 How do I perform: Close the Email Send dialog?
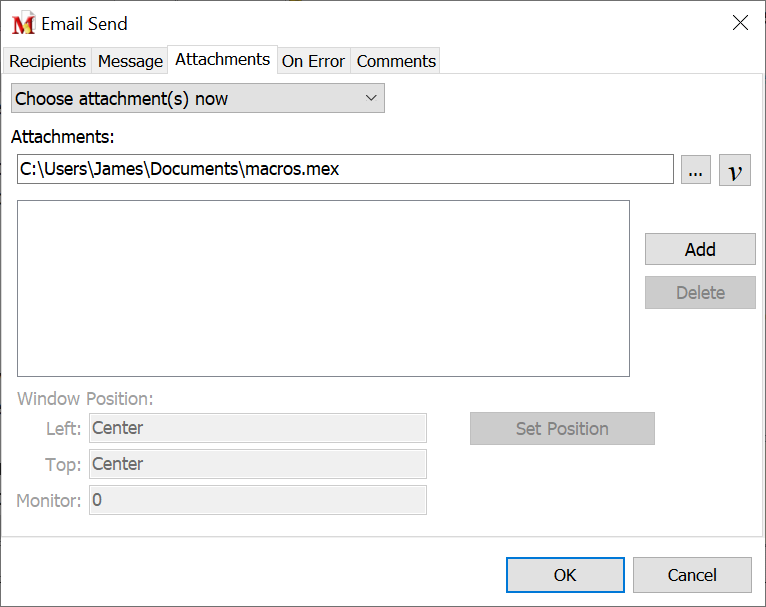[740, 23]
